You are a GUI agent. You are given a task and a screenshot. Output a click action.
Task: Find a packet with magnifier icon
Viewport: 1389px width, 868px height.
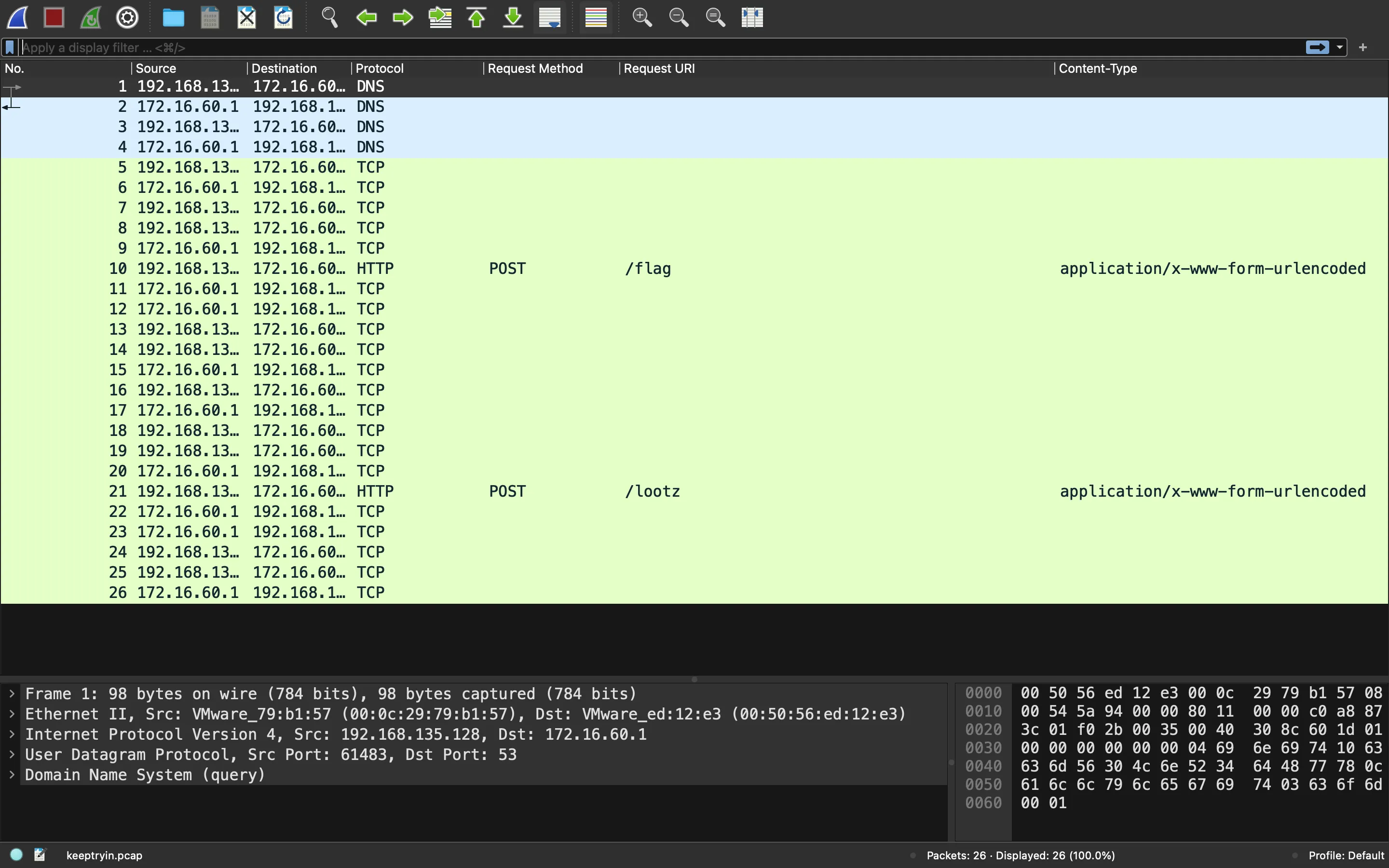tap(329, 17)
